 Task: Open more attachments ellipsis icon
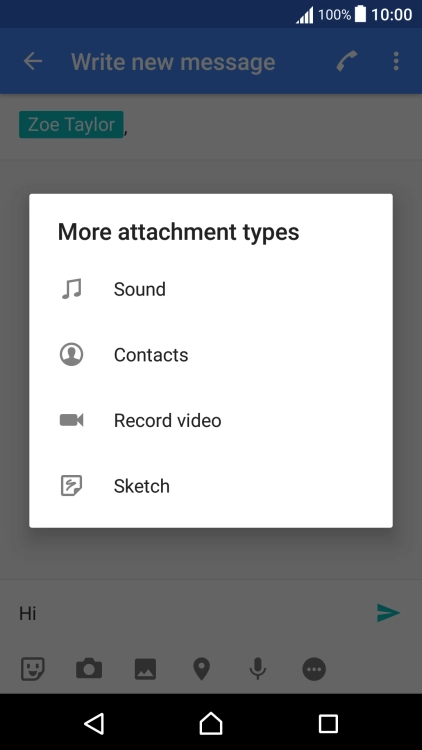coord(314,669)
